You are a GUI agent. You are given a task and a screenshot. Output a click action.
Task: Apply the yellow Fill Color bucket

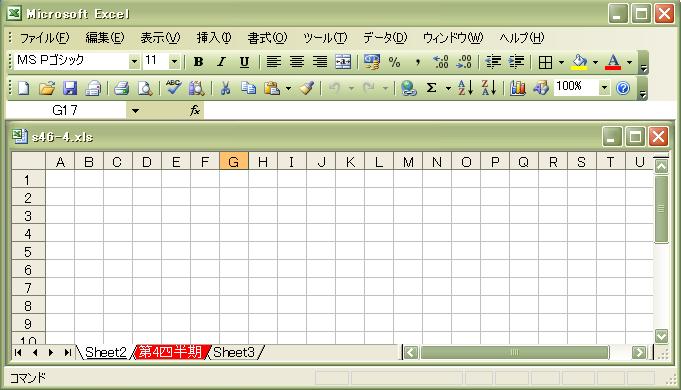579,62
